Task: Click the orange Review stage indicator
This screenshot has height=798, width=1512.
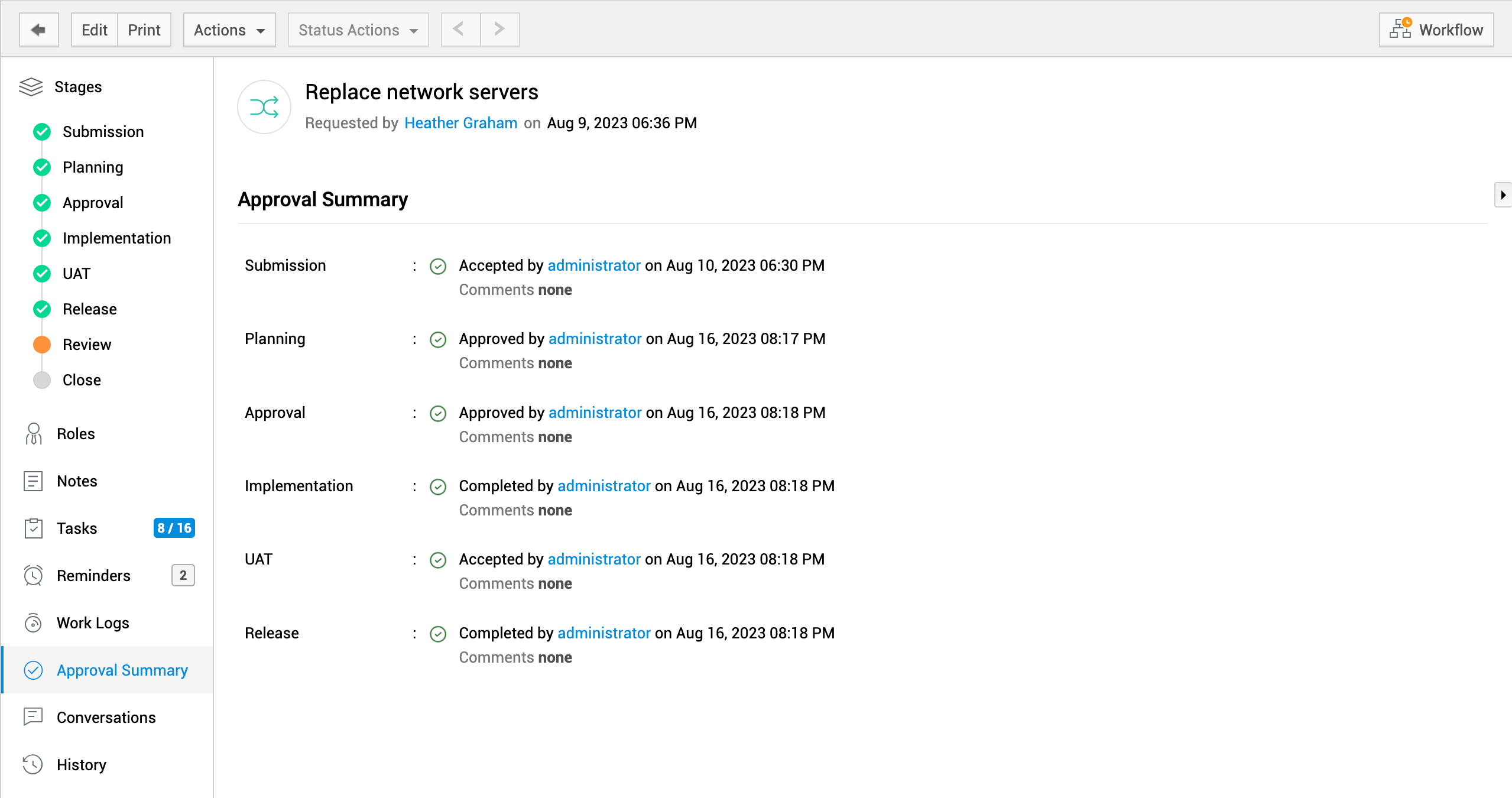Action: tap(42, 345)
